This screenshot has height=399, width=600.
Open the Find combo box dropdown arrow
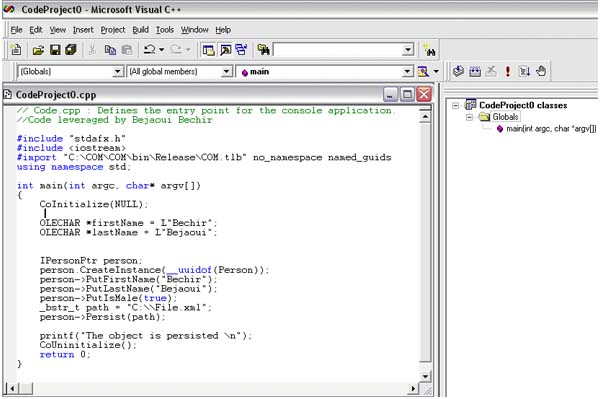[408, 50]
